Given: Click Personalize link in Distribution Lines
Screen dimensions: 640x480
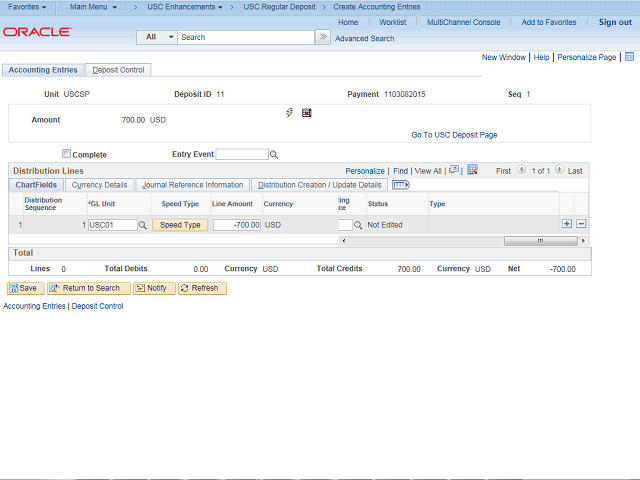Looking at the screenshot, I should pos(364,171).
